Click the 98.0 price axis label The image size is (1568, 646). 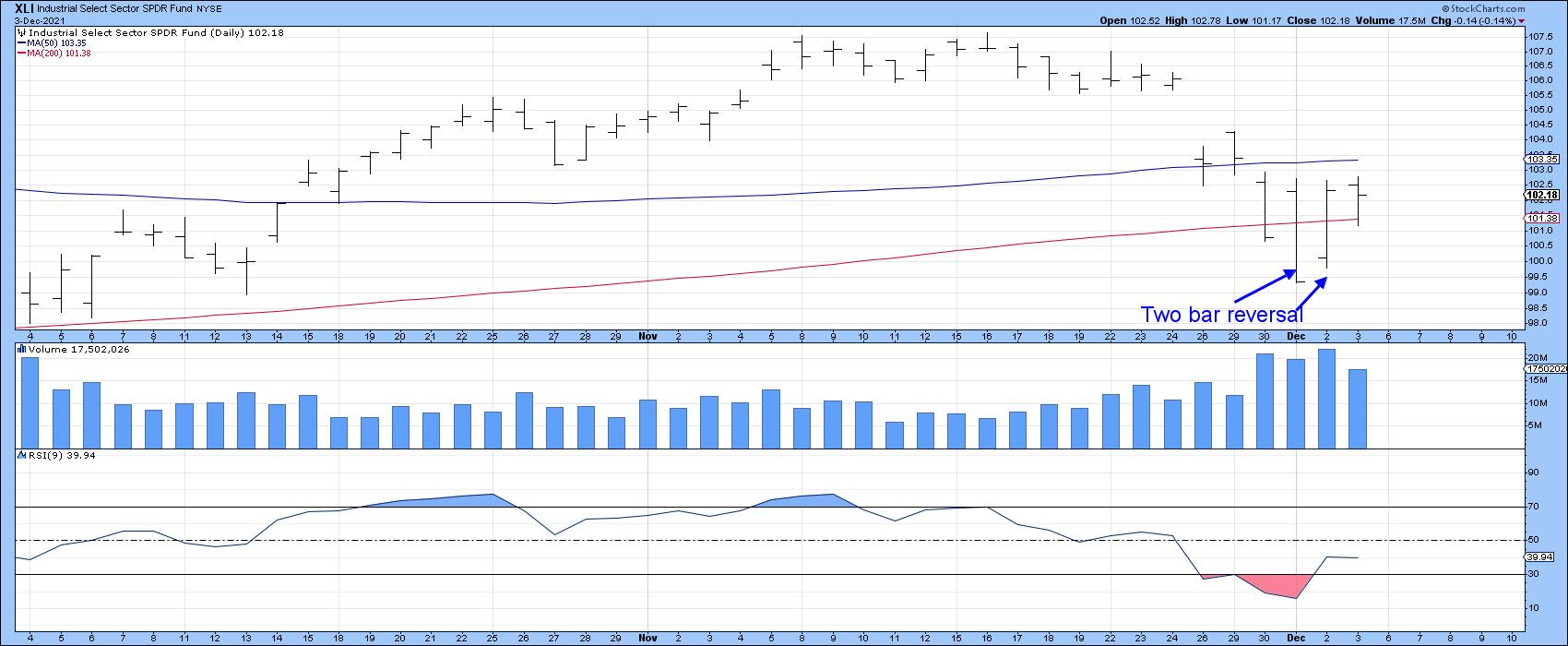[x=1539, y=323]
